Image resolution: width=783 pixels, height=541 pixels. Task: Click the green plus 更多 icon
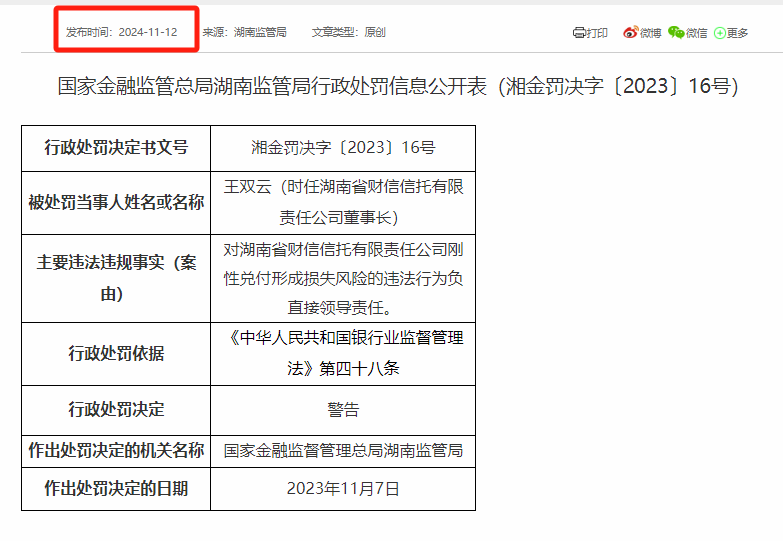(x=720, y=33)
